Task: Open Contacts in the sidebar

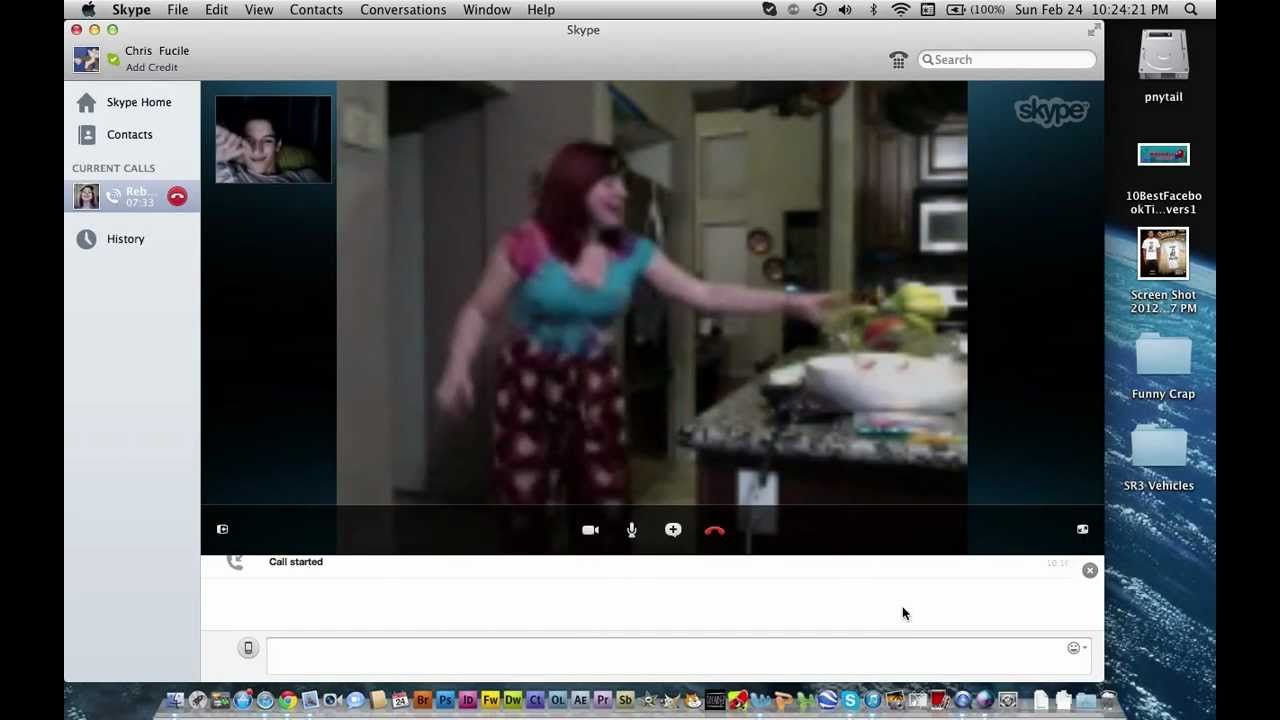Action: pos(132,134)
